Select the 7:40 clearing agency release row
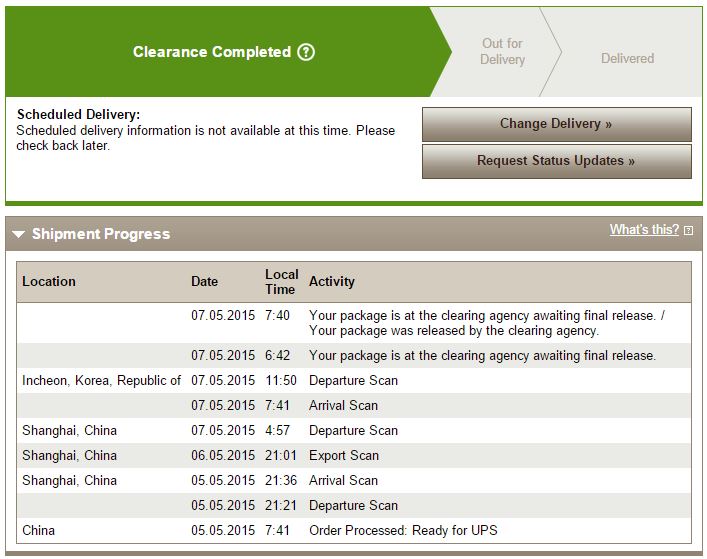The width and height of the screenshot is (707, 559). (x=354, y=323)
